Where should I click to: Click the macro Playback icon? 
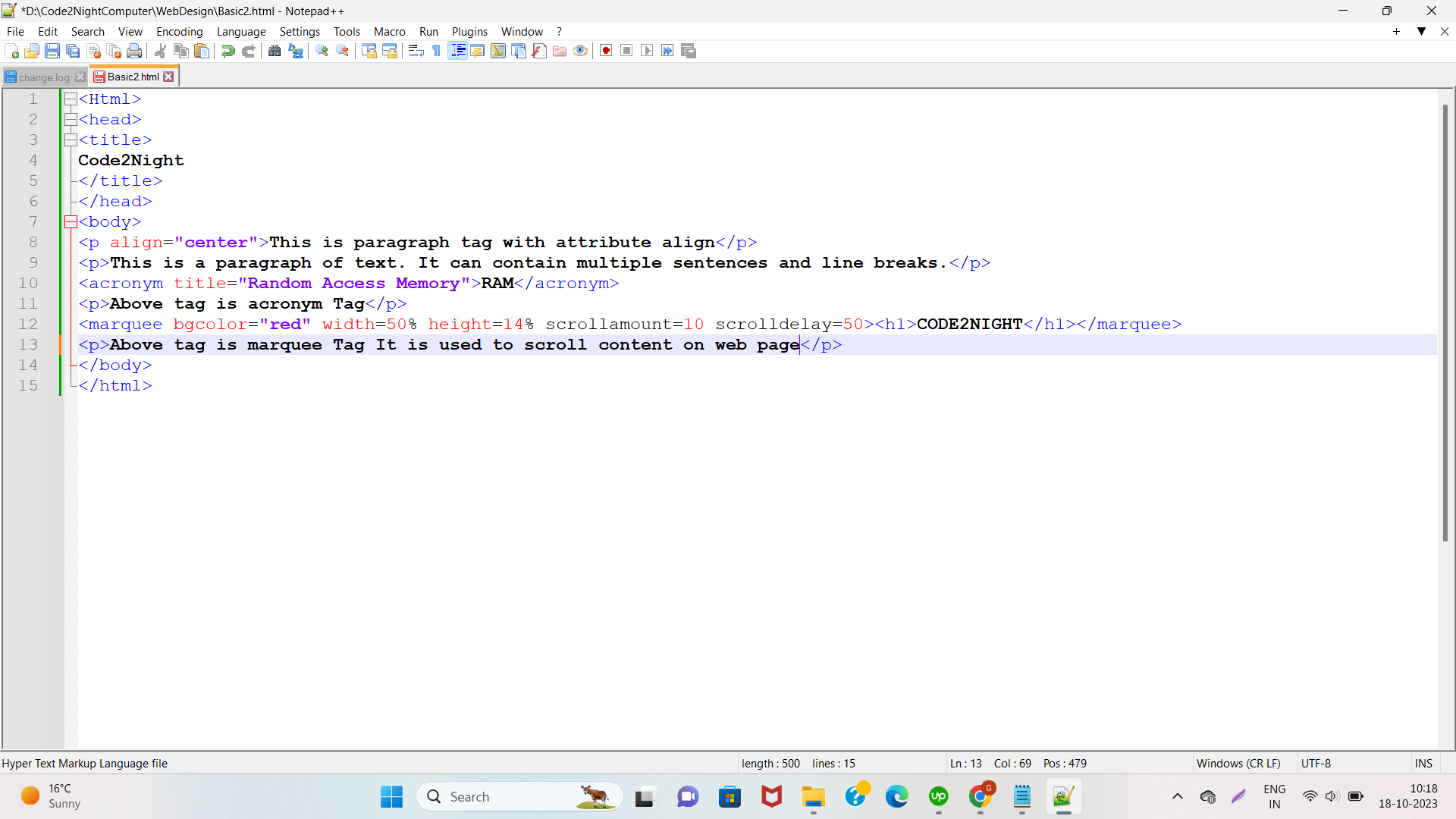click(x=647, y=51)
